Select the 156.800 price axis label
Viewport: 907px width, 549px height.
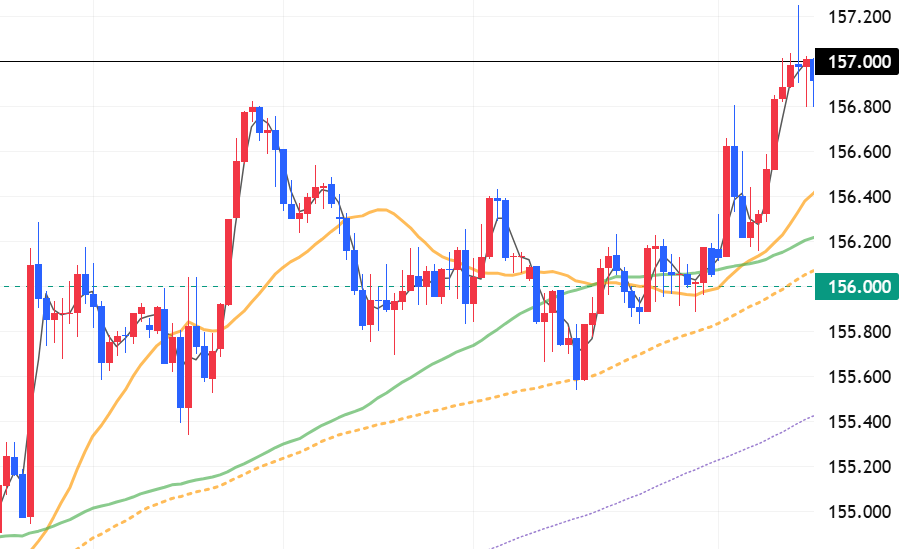(859, 107)
